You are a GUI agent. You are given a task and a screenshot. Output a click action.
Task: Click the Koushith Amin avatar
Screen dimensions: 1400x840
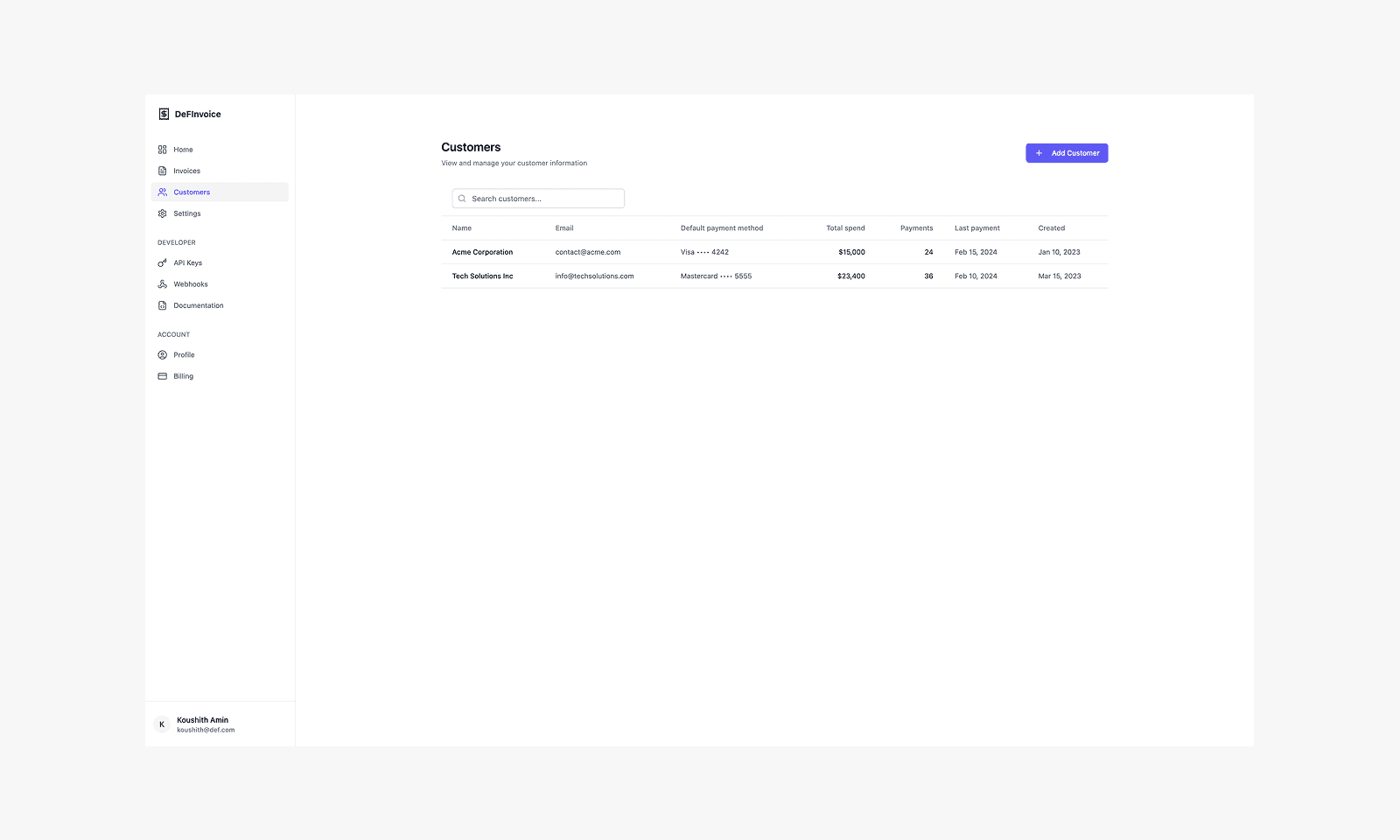(162, 724)
